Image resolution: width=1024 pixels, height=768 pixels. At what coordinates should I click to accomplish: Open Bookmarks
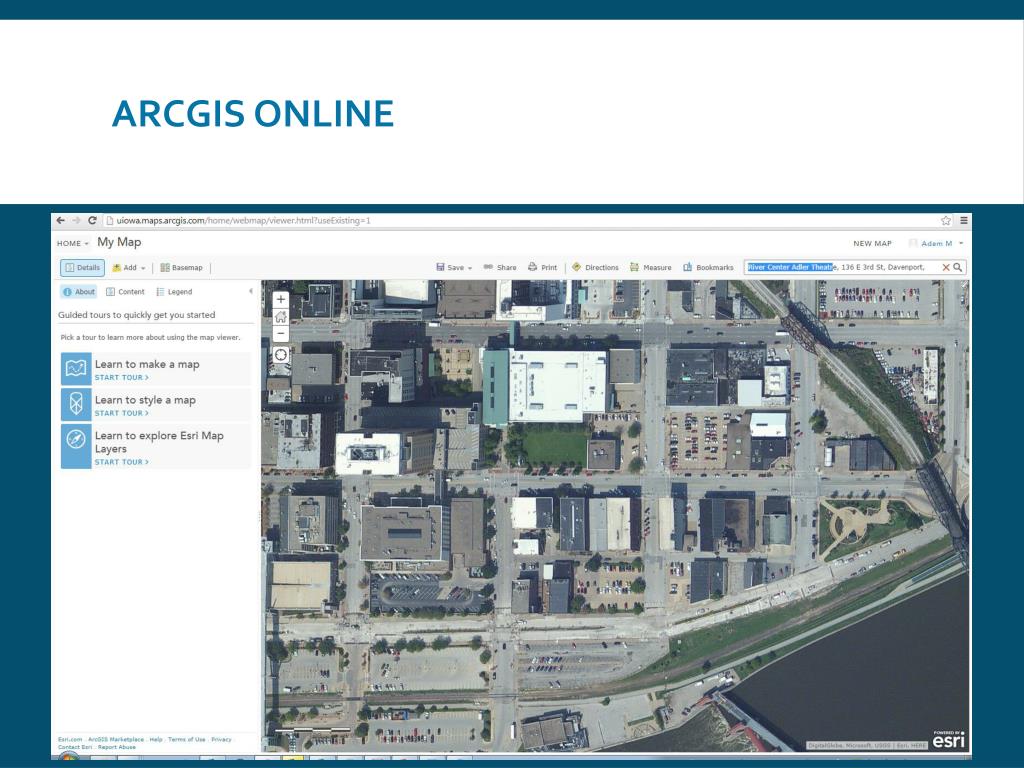[709, 267]
